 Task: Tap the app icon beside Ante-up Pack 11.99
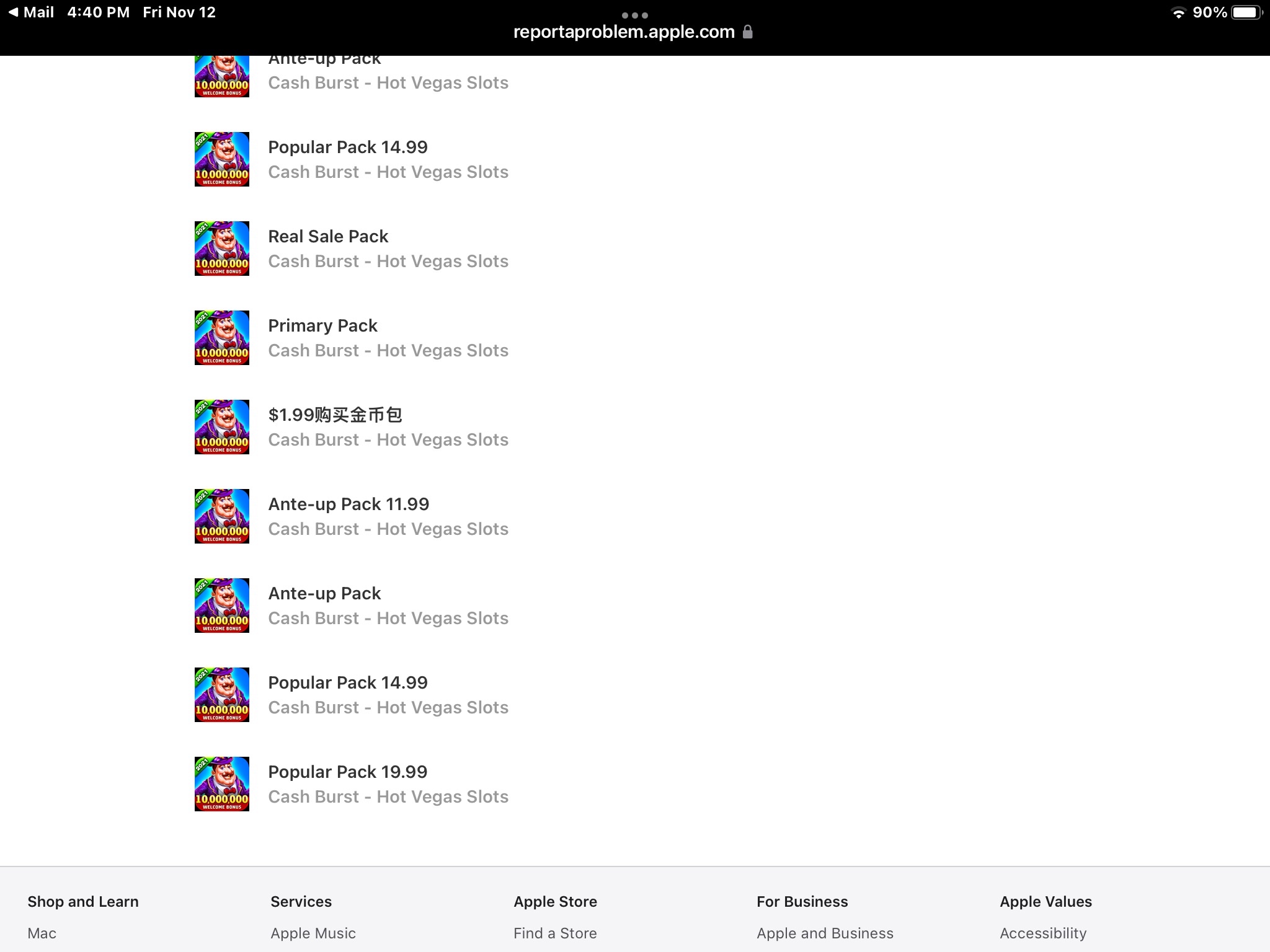tap(222, 516)
